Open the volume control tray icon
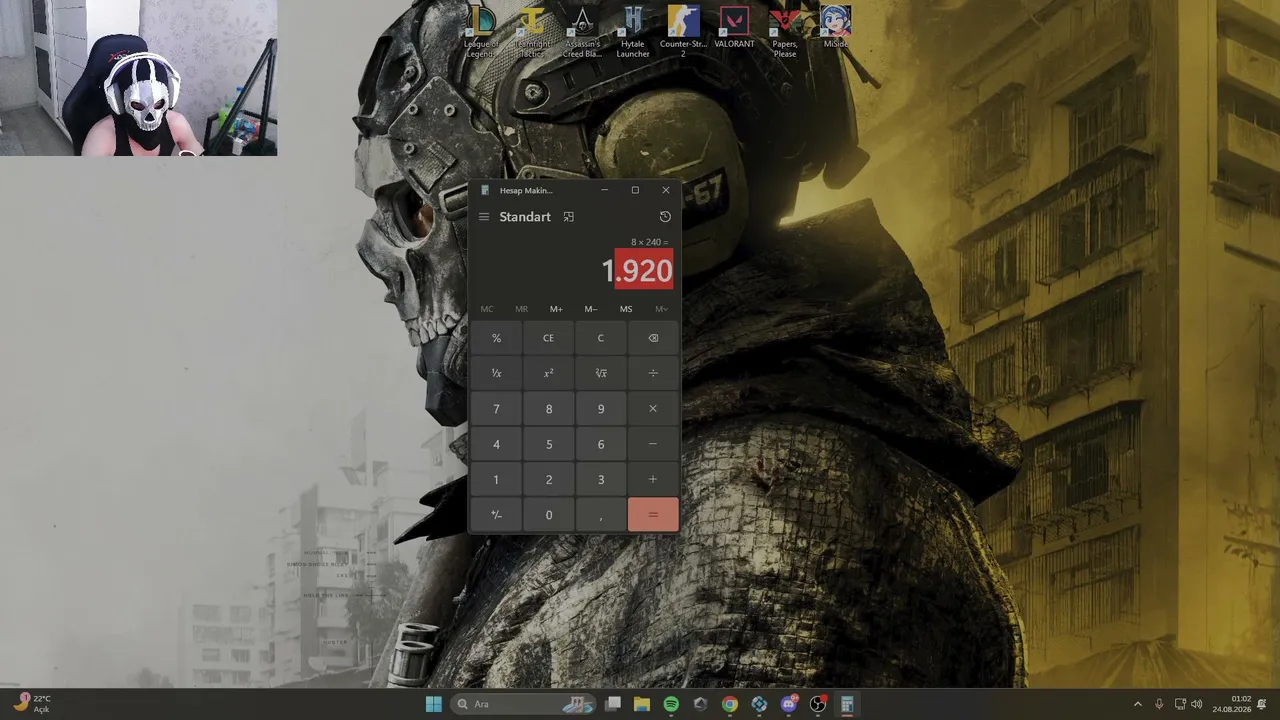 pyautogui.click(x=1197, y=704)
